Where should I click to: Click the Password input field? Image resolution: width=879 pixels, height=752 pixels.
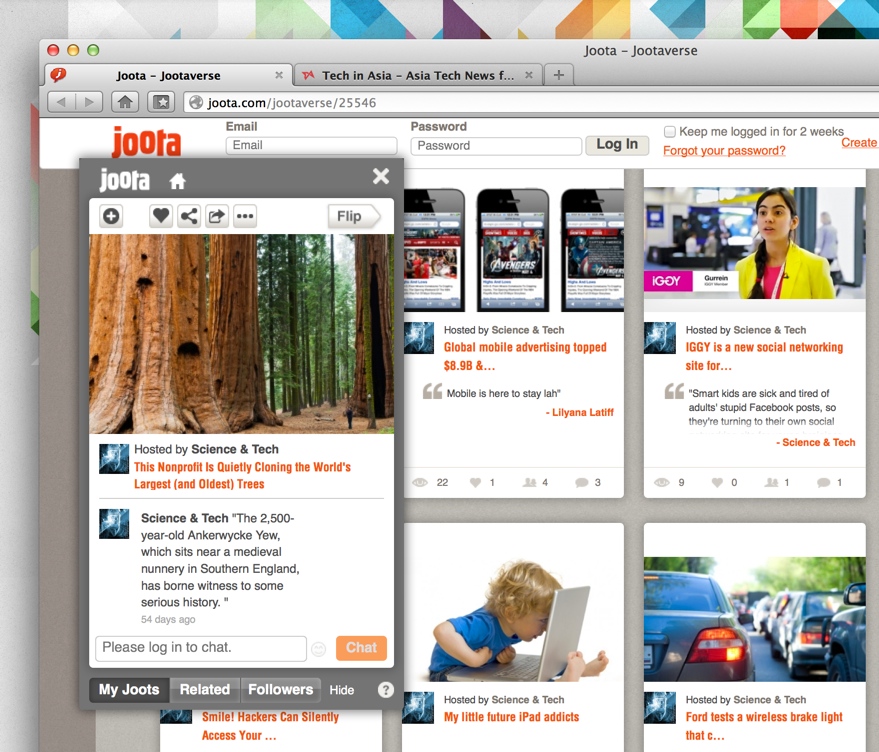496,146
